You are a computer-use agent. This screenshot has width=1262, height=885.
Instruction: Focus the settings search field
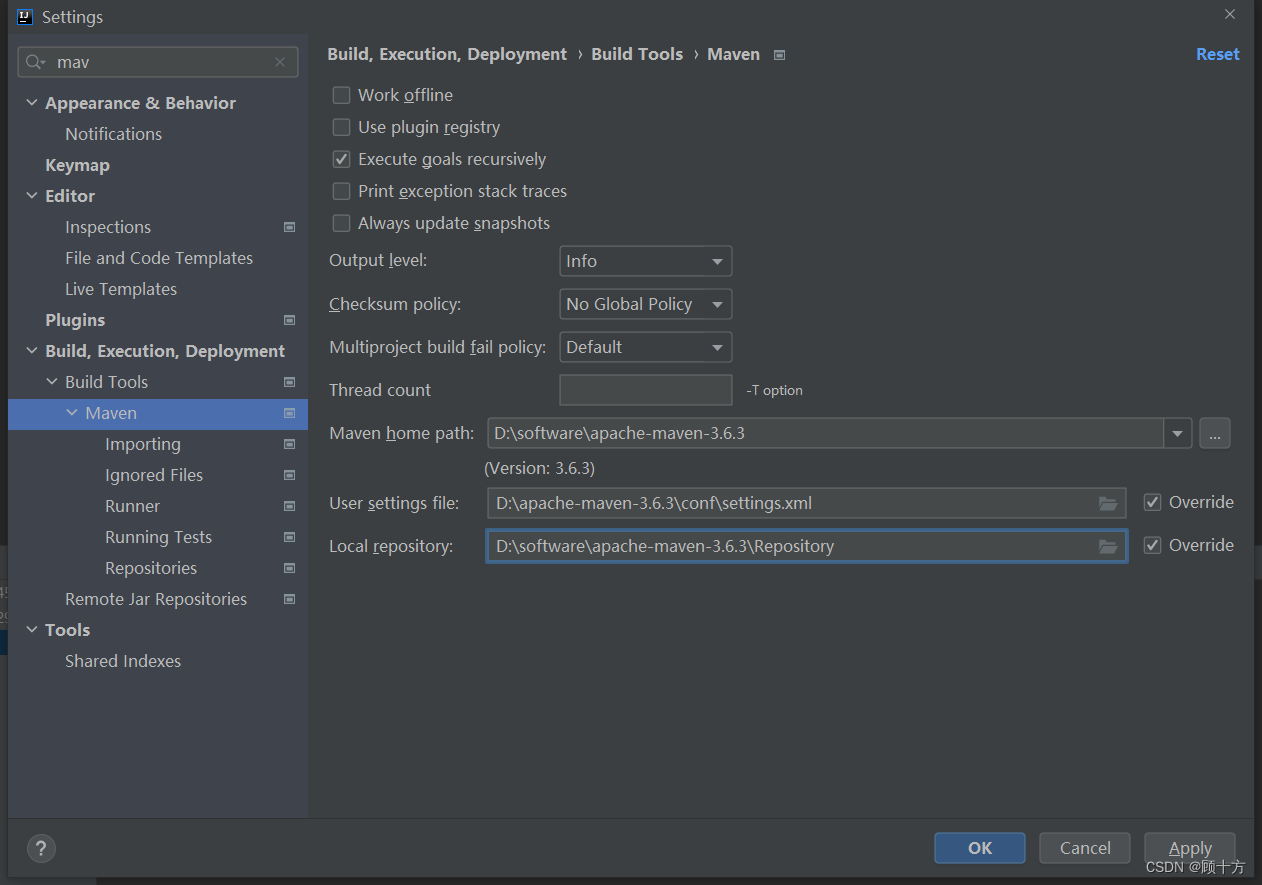point(158,62)
